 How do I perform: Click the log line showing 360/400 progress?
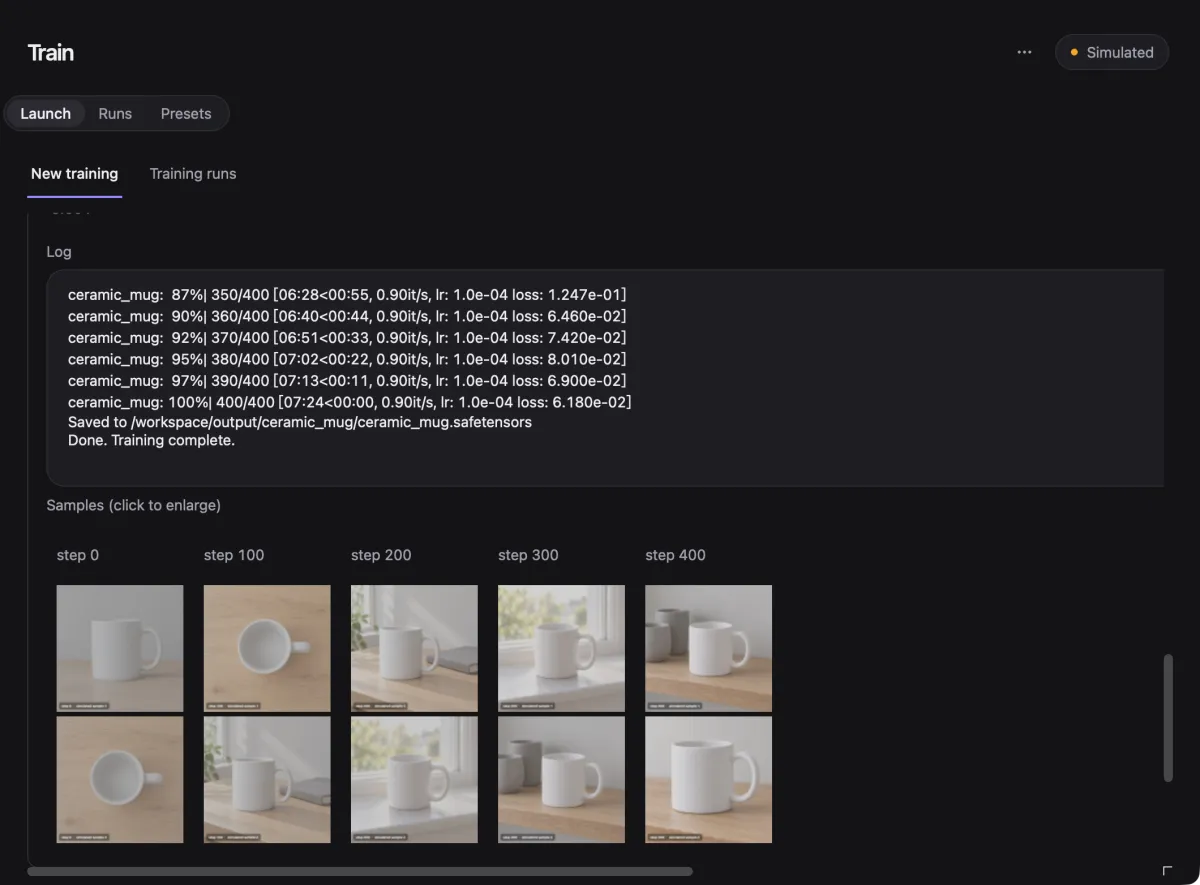tap(347, 316)
